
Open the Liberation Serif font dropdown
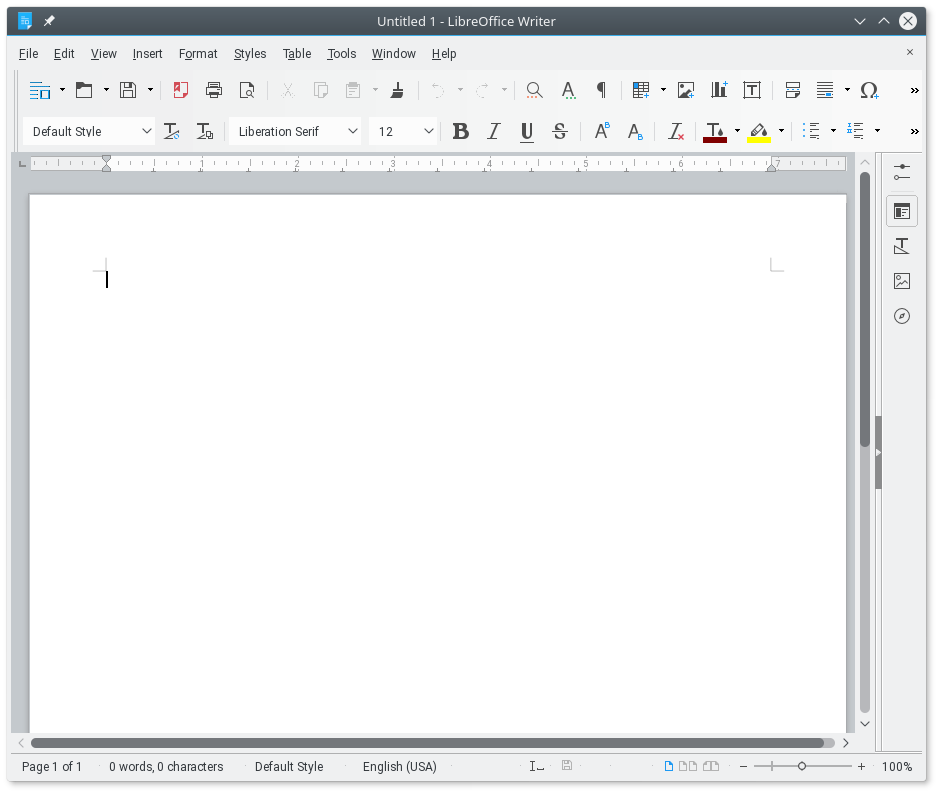(x=352, y=131)
